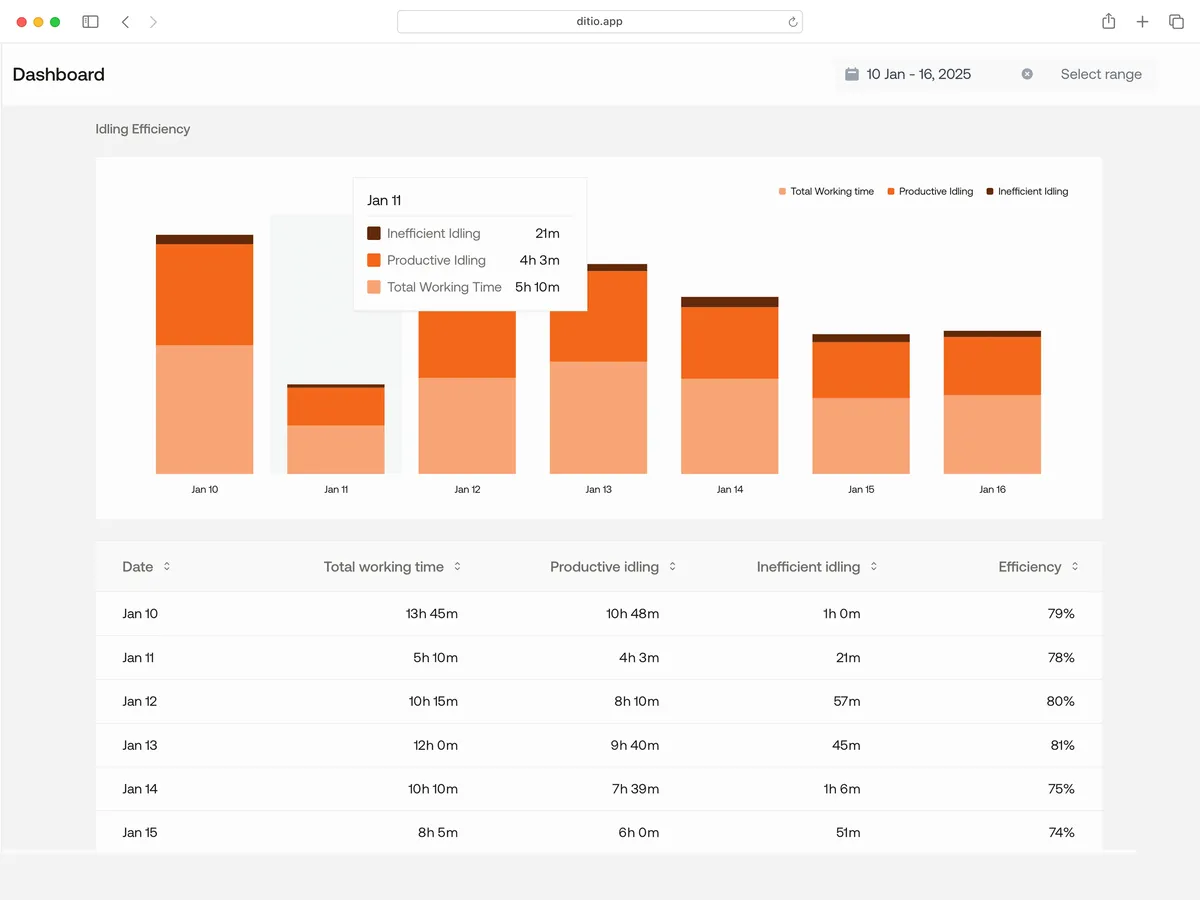Toggle the browser sidebar icon

(x=90, y=21)
